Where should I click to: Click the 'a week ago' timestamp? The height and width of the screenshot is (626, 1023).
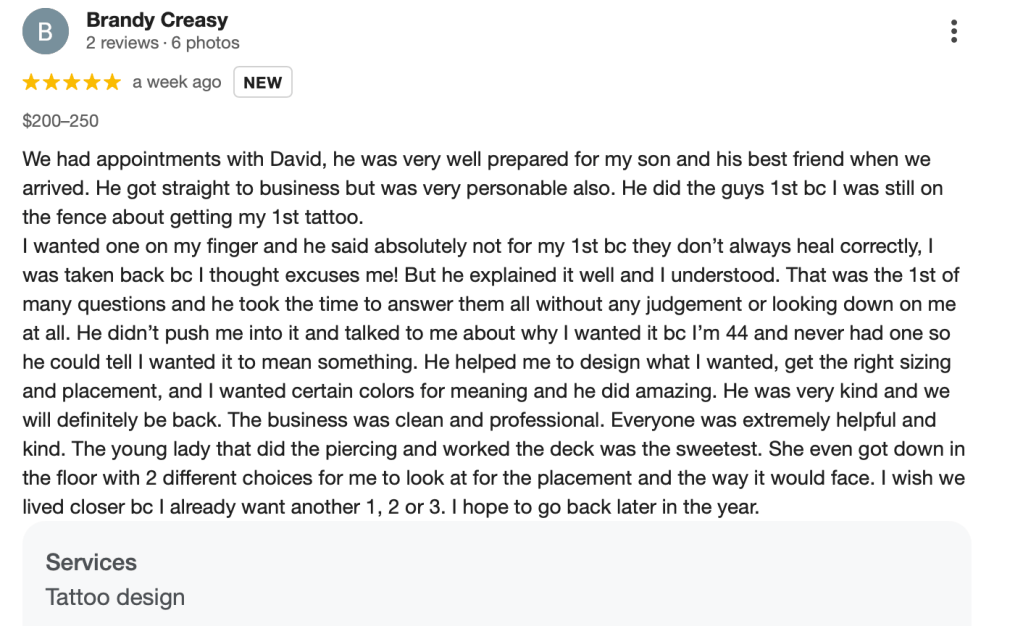177,82
